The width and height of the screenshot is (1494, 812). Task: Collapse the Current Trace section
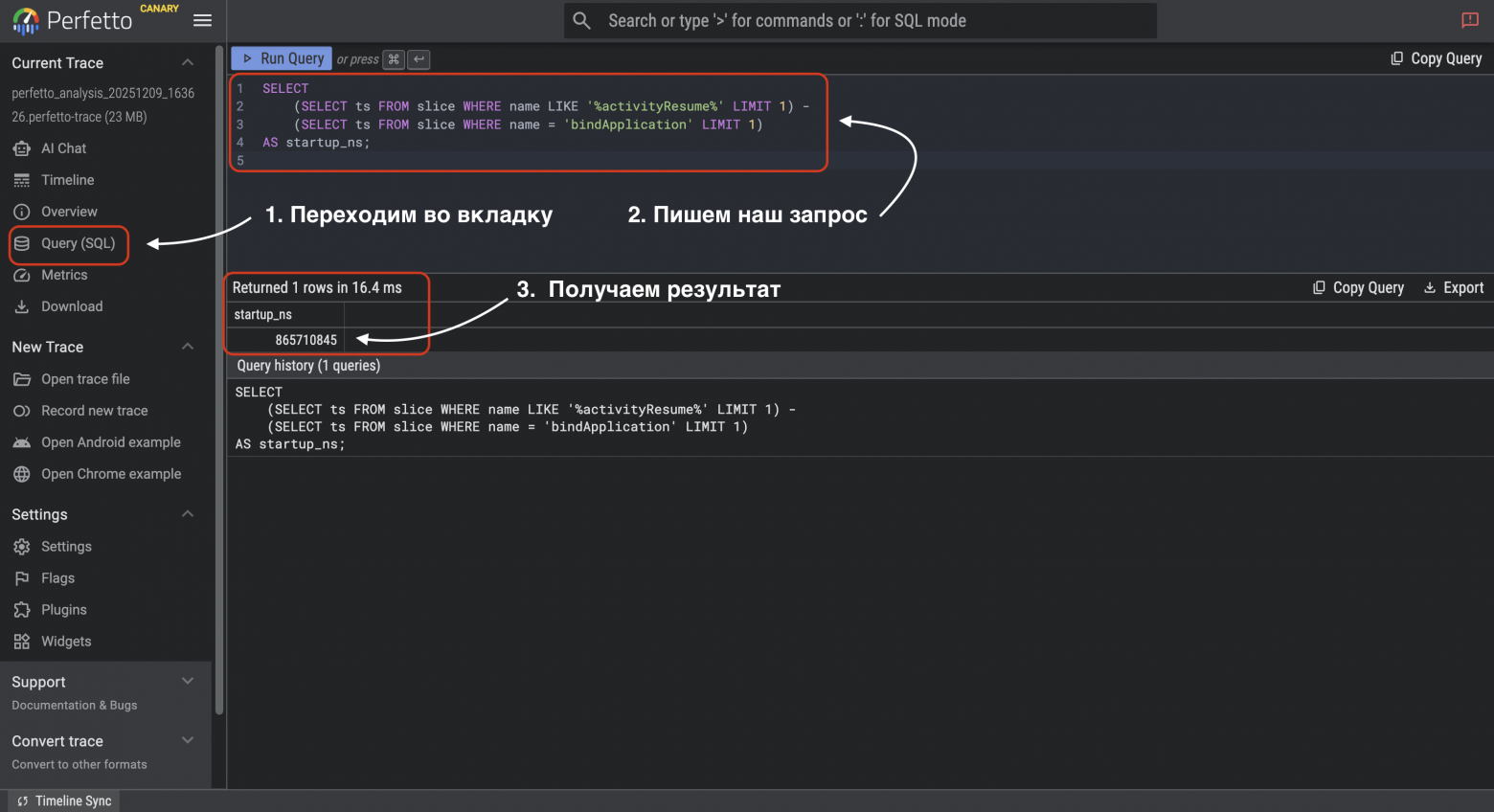coord(188,63)
